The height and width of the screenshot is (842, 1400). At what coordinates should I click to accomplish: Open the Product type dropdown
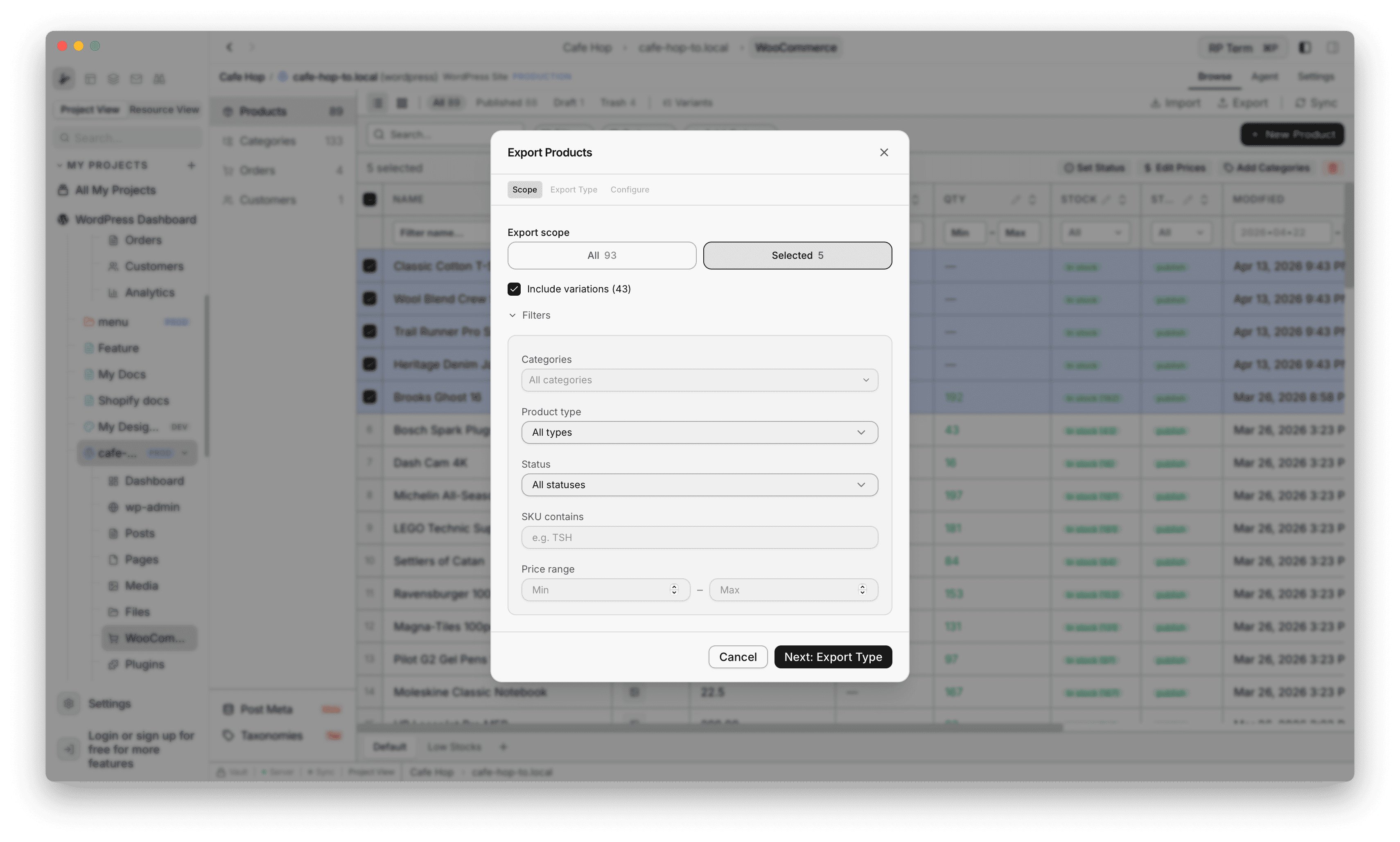coord(699,432)
